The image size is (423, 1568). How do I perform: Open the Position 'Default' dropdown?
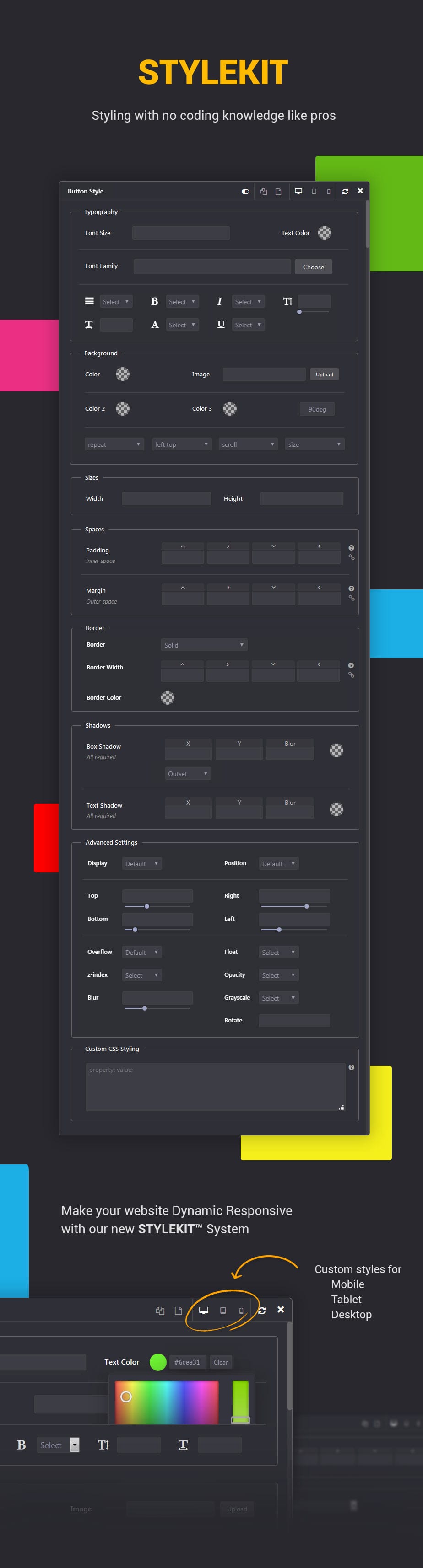pos(278,864)
